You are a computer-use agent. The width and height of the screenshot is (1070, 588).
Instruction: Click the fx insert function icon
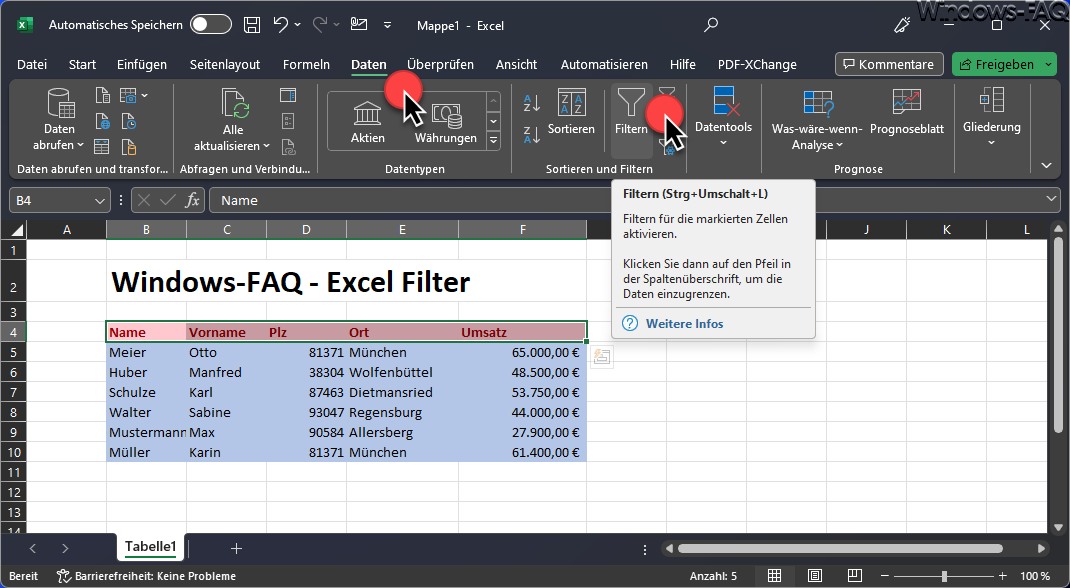192,200
